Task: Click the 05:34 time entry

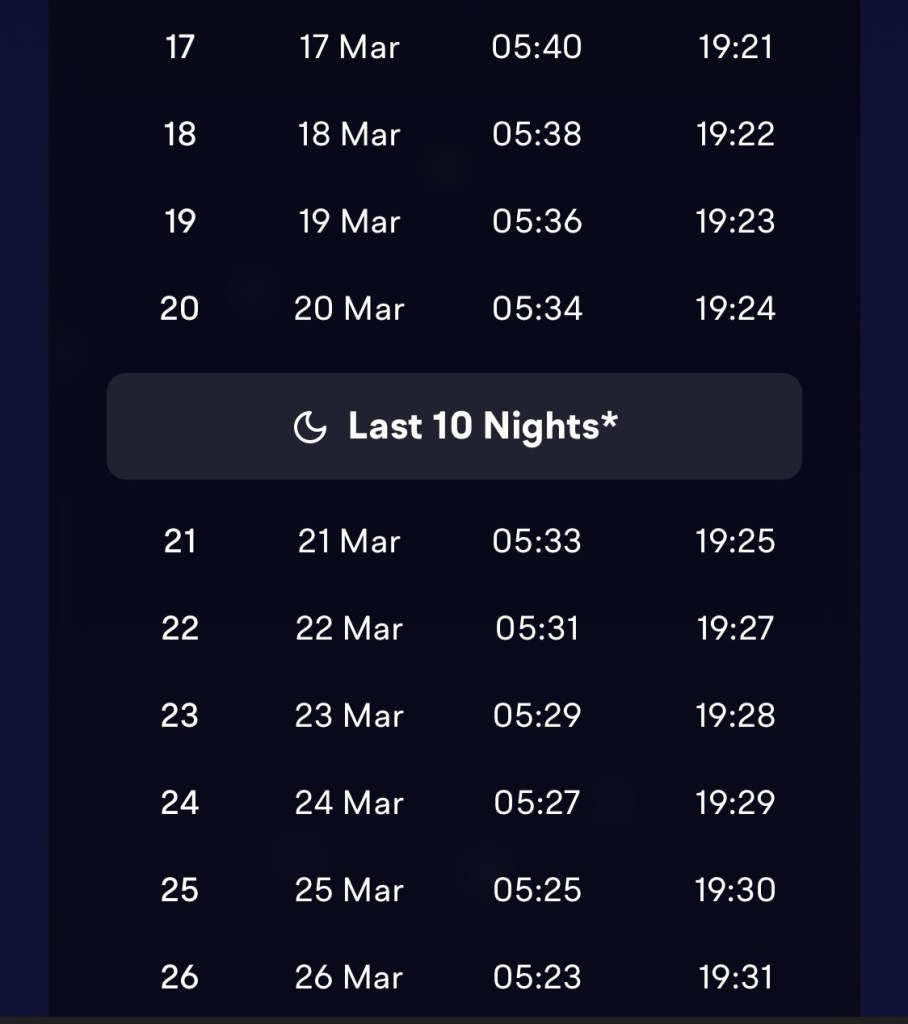Action: click(537, 308)
